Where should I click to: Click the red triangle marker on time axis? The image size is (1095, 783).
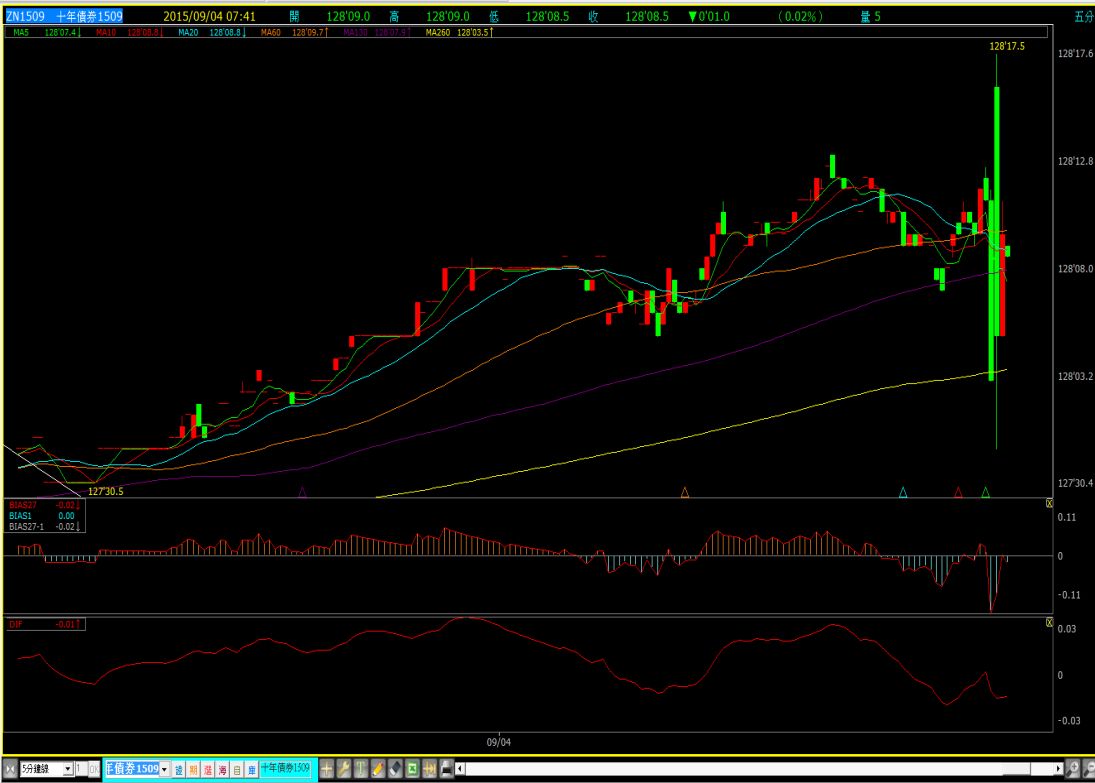958,492
